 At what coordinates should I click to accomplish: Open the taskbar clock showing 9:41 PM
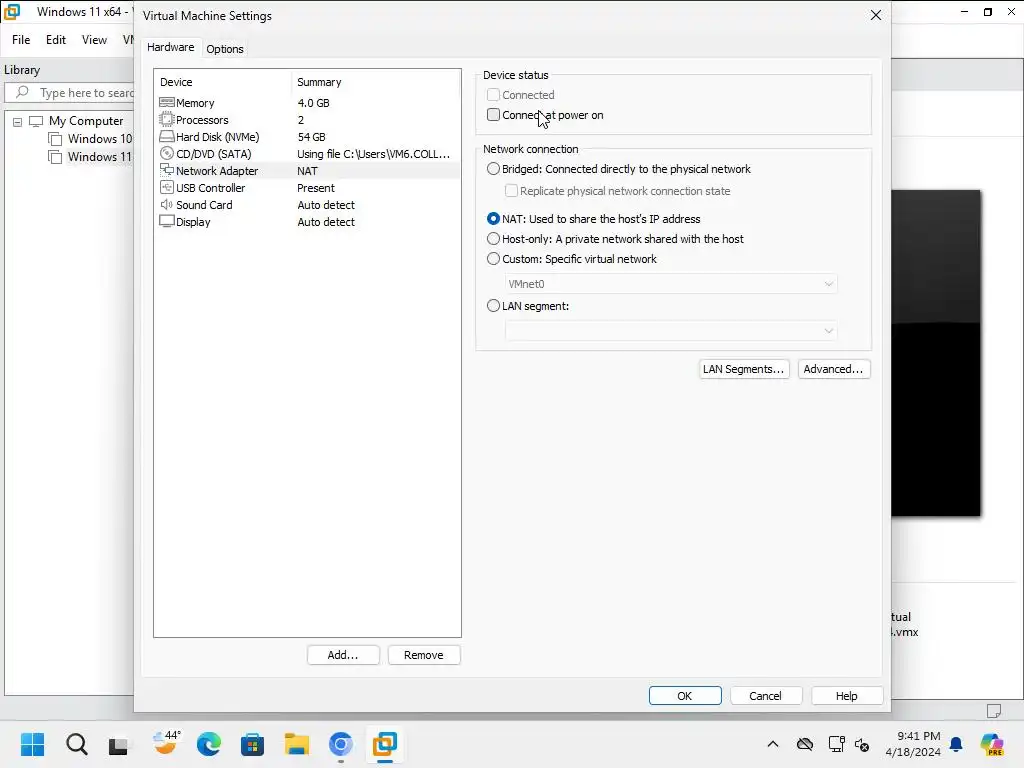coord(913,744)
